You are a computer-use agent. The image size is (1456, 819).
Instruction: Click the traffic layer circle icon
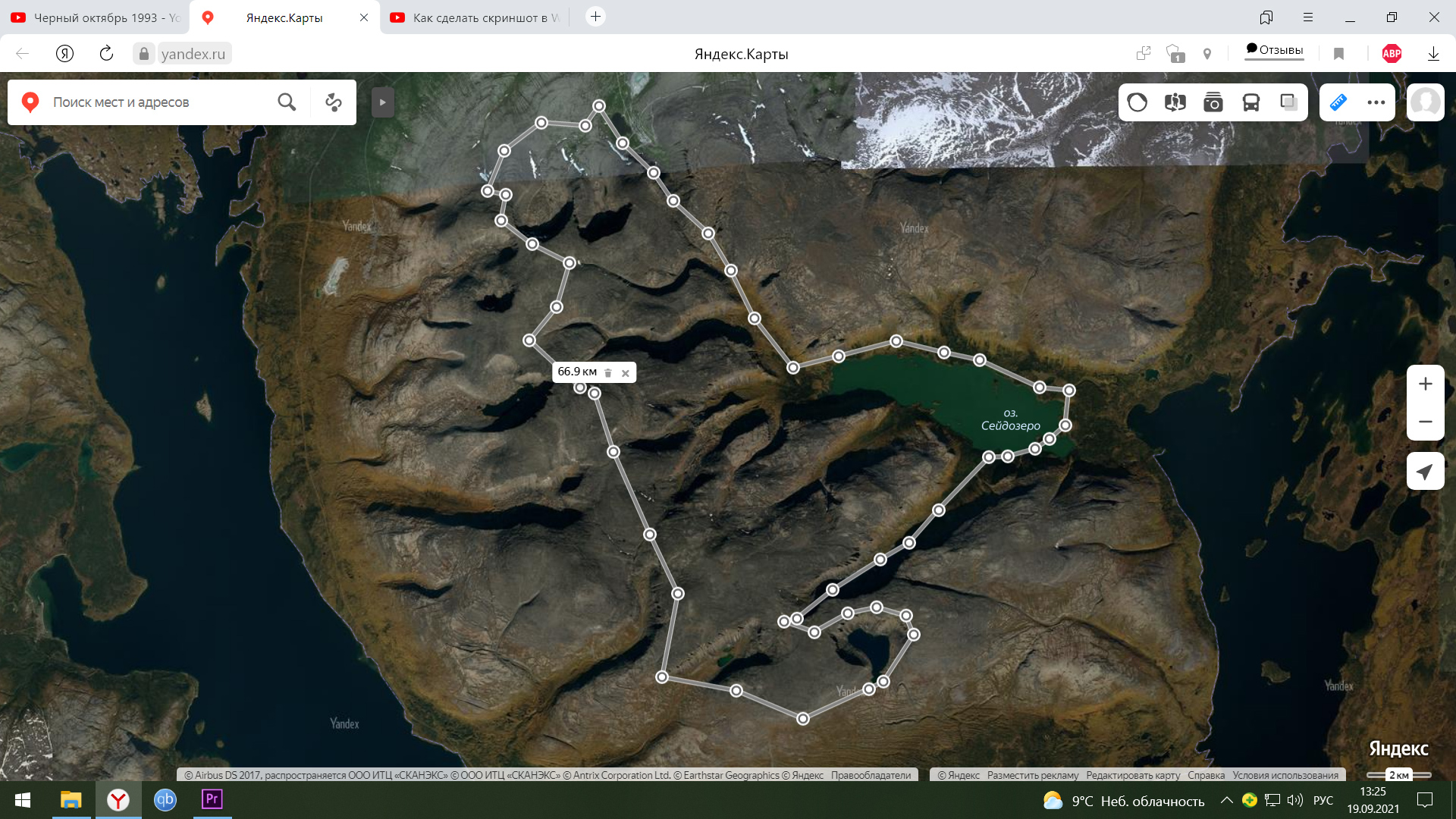point(1137,102)
